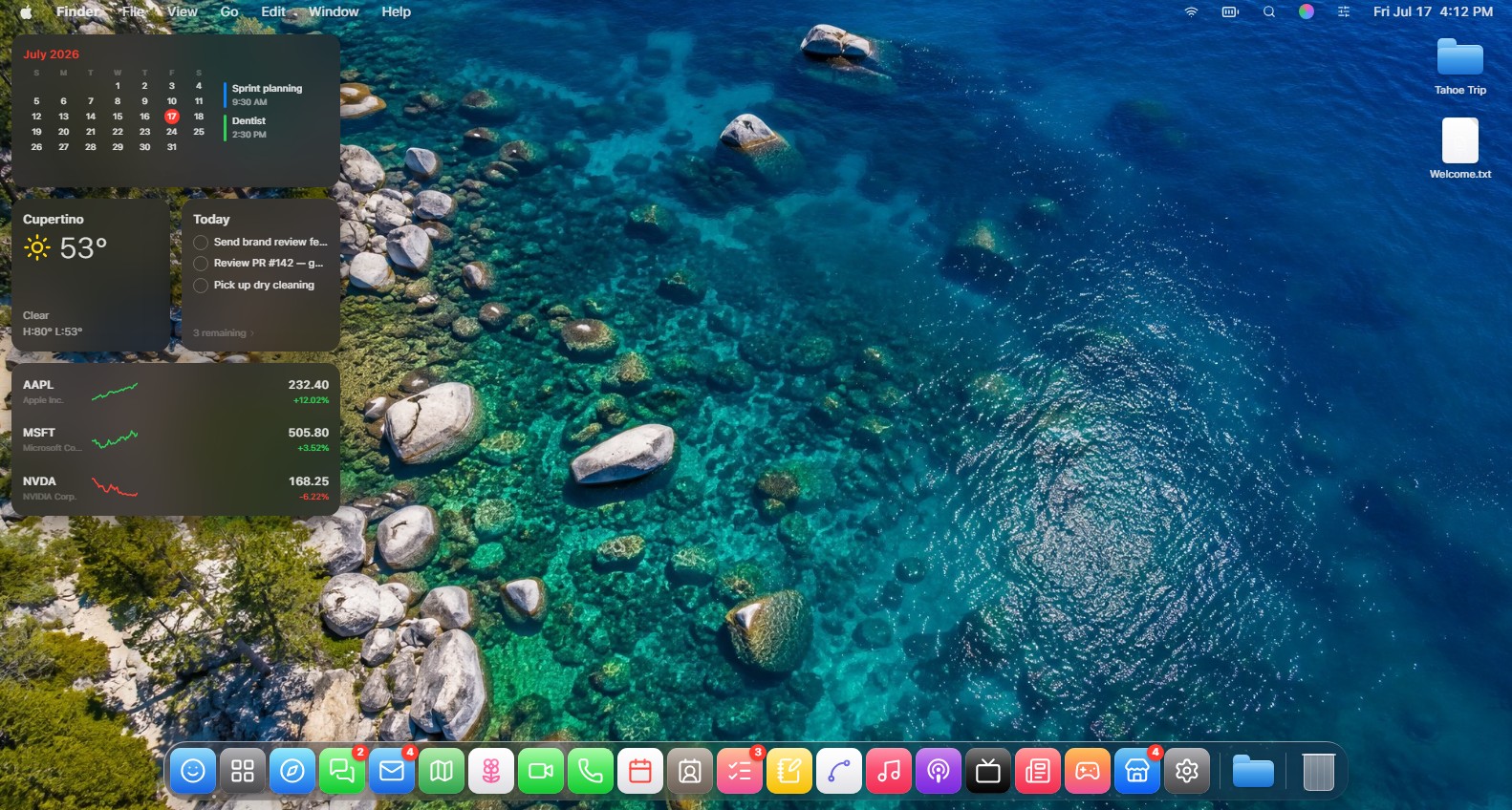This screenshot has height=810, width=1512.
Task: Click the date and time clock
Action: pos(1433,11)
